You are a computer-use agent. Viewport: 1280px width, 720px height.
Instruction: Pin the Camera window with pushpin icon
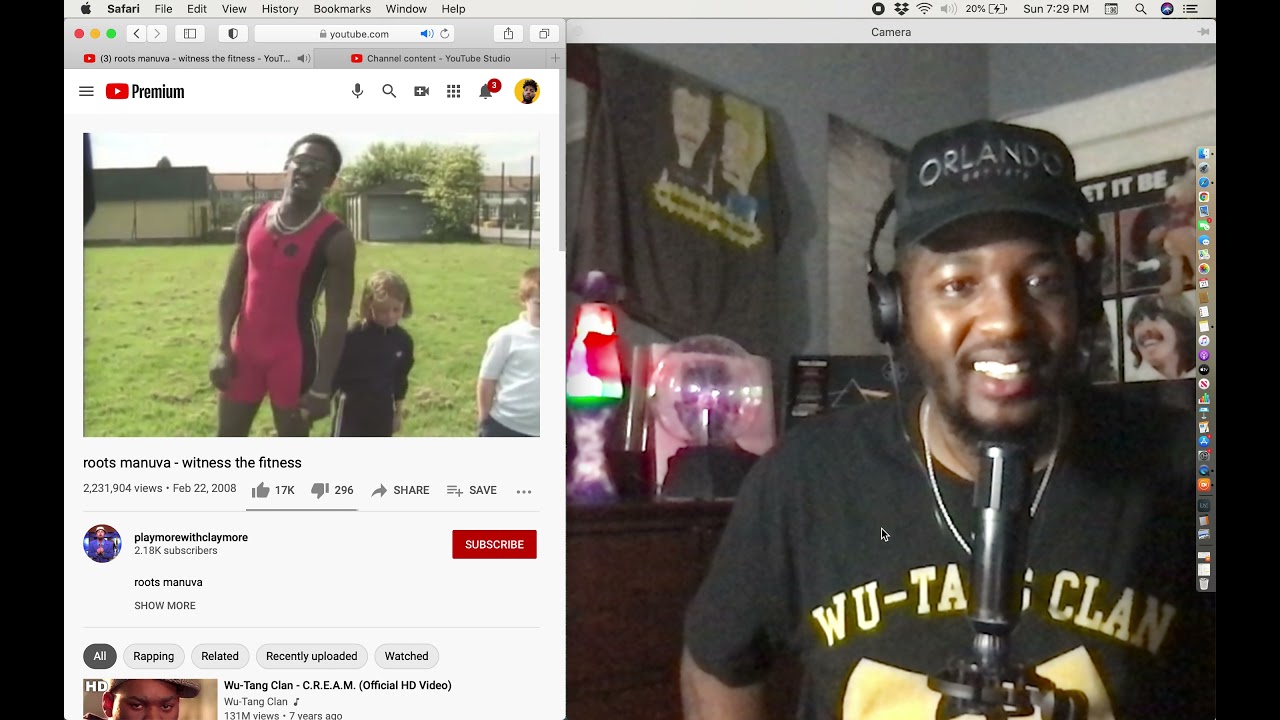point(1203,32)
